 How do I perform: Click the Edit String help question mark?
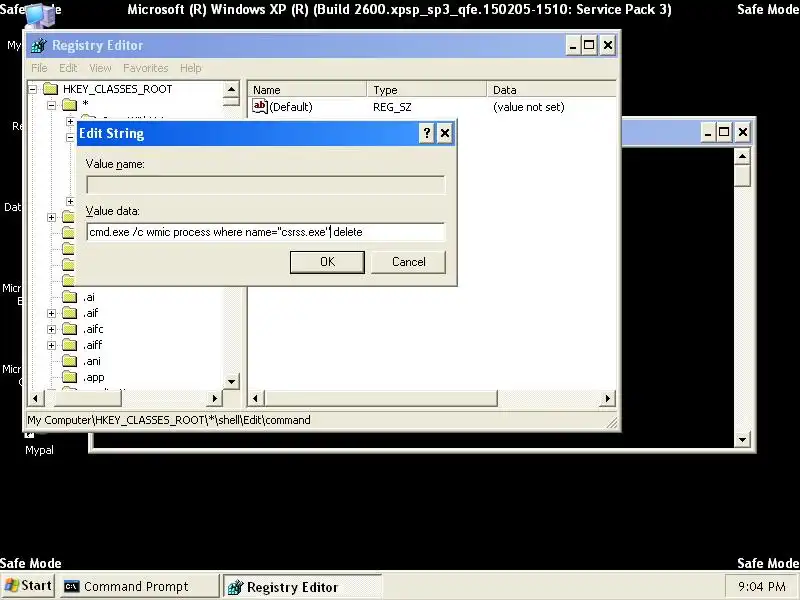(x=427, y=134)
